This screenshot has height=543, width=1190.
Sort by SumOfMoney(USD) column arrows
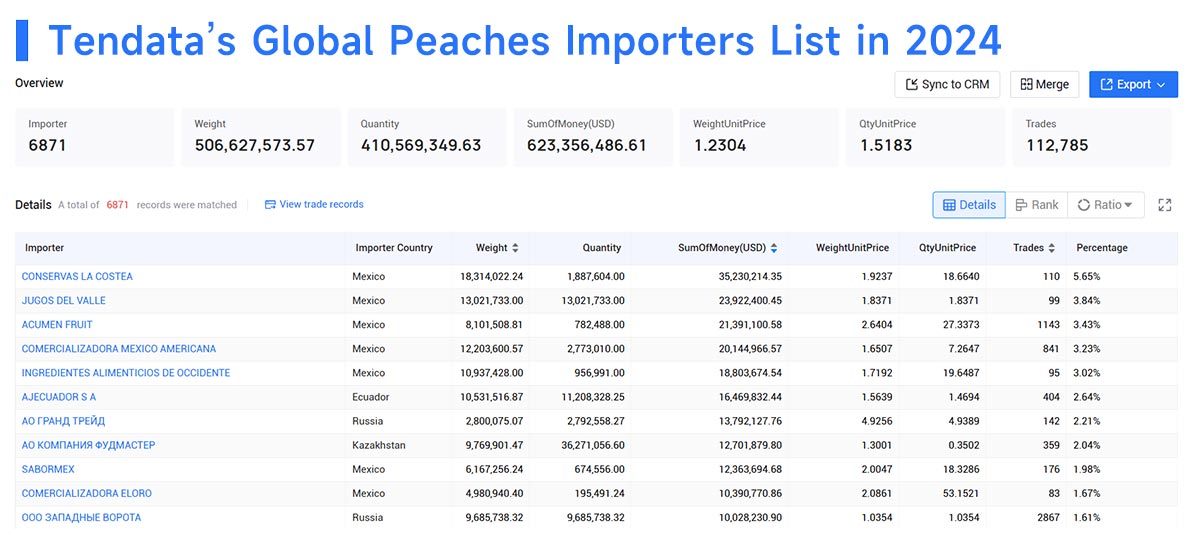773,248
